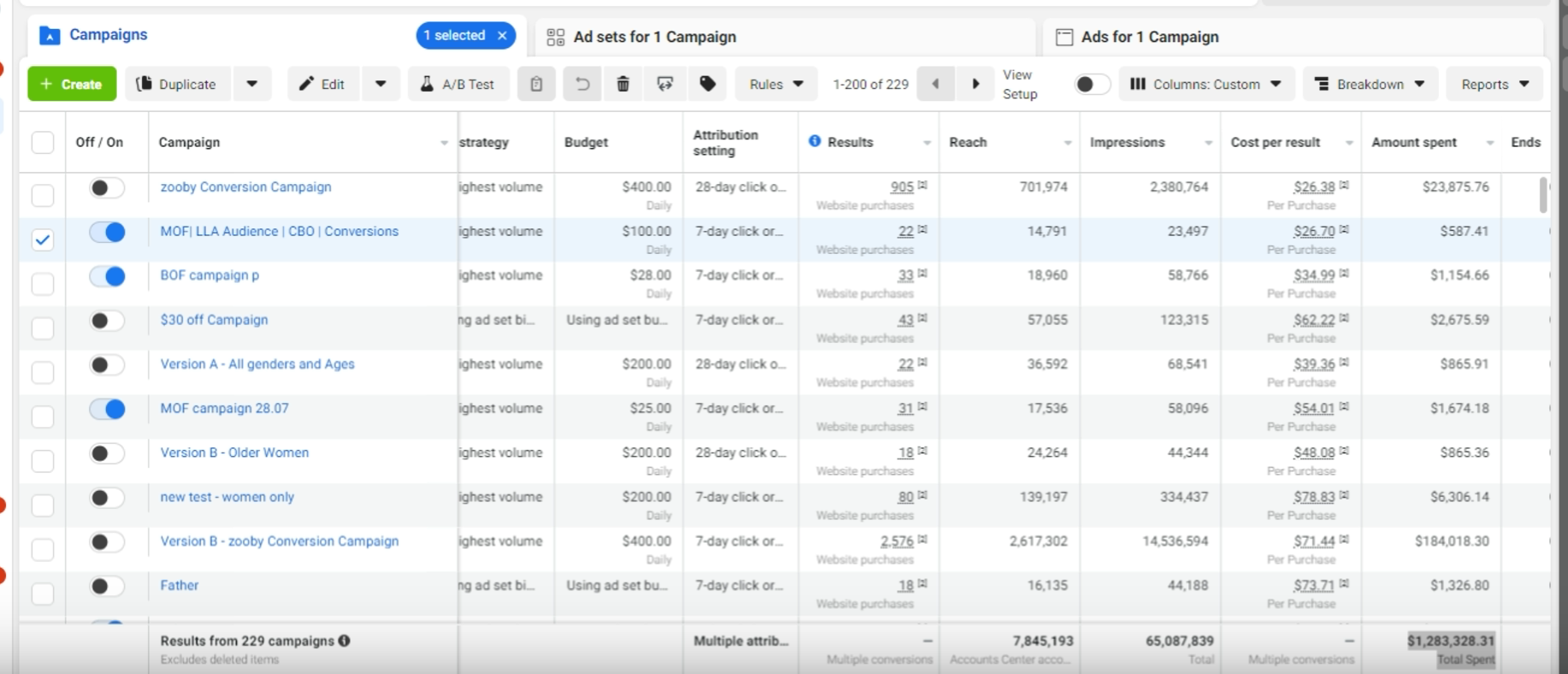Click the Edit button
This screenshot has width=1568, height=674.
(x=322, y=84)
